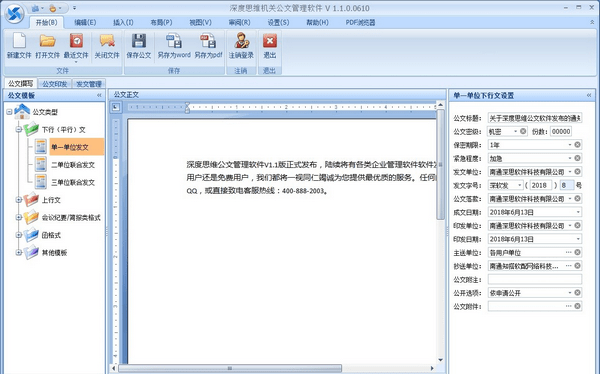Select 二单位联合发文 template
Image resolution: width=600 pixels, height=374 pixels.
(73, 165)
